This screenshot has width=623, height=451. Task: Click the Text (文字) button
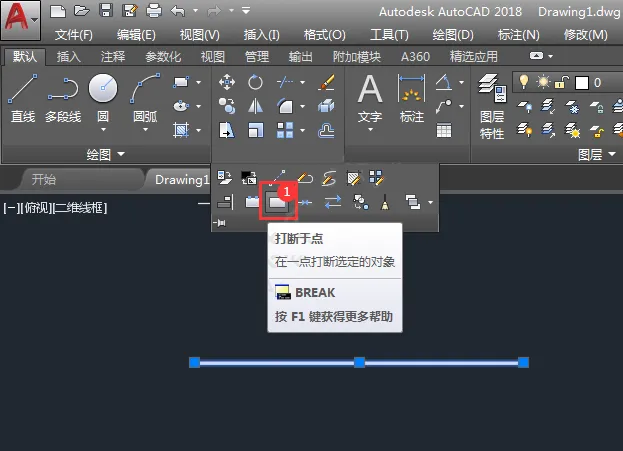[x=370, y=102]
